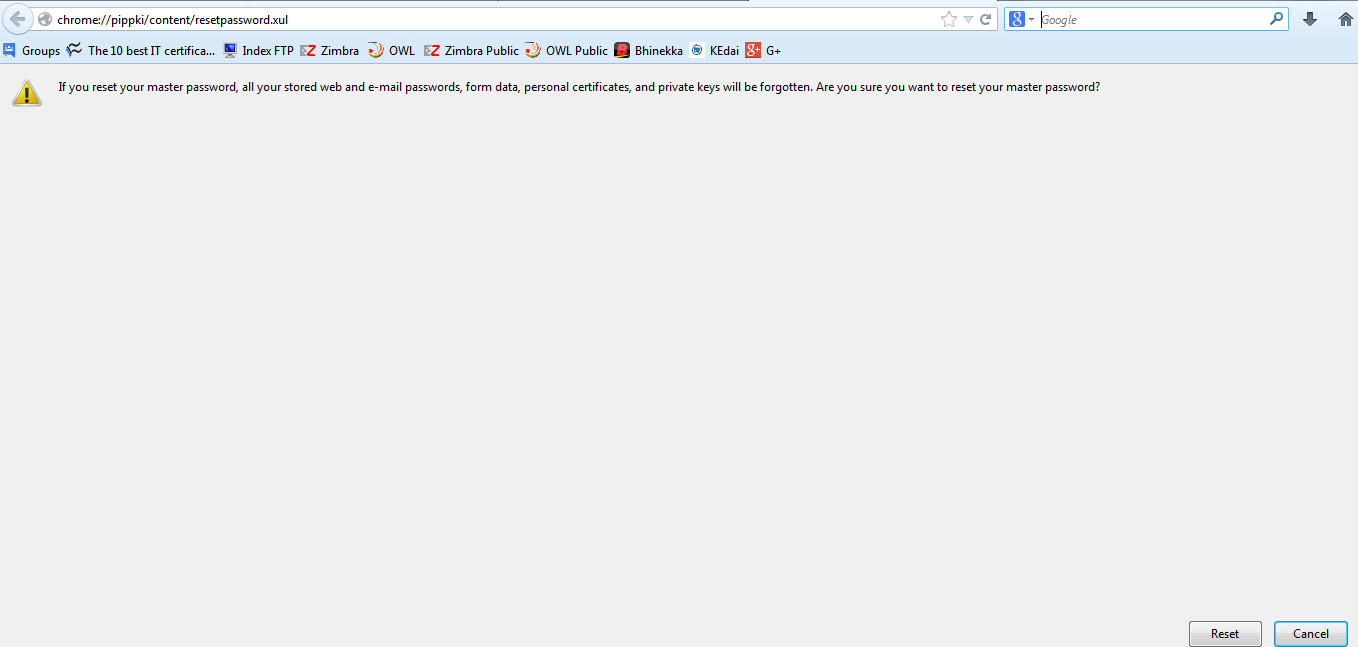Open the Zimbra Public bookmark
This screenshot has width=1358, height=647.
[x=472, y=50]
